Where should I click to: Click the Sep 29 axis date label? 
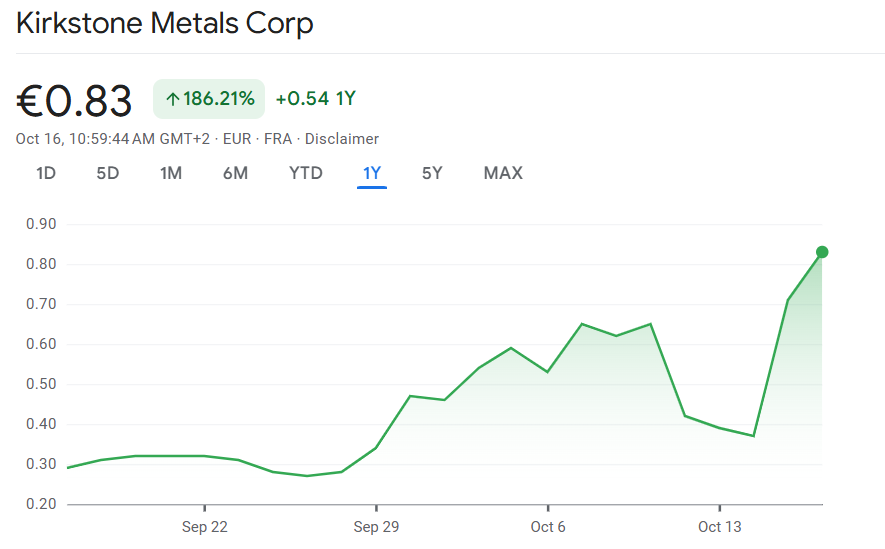pyautogui.click(x=376, y=527)
